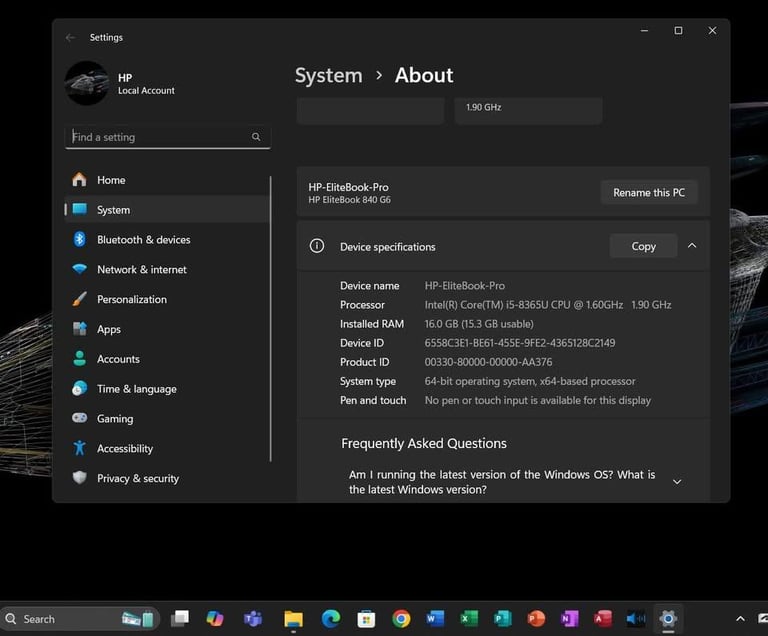Select the Product ID 00330-80000-00000-AA376
Viewport: 768px width, 636px height.
click(488, 362)
